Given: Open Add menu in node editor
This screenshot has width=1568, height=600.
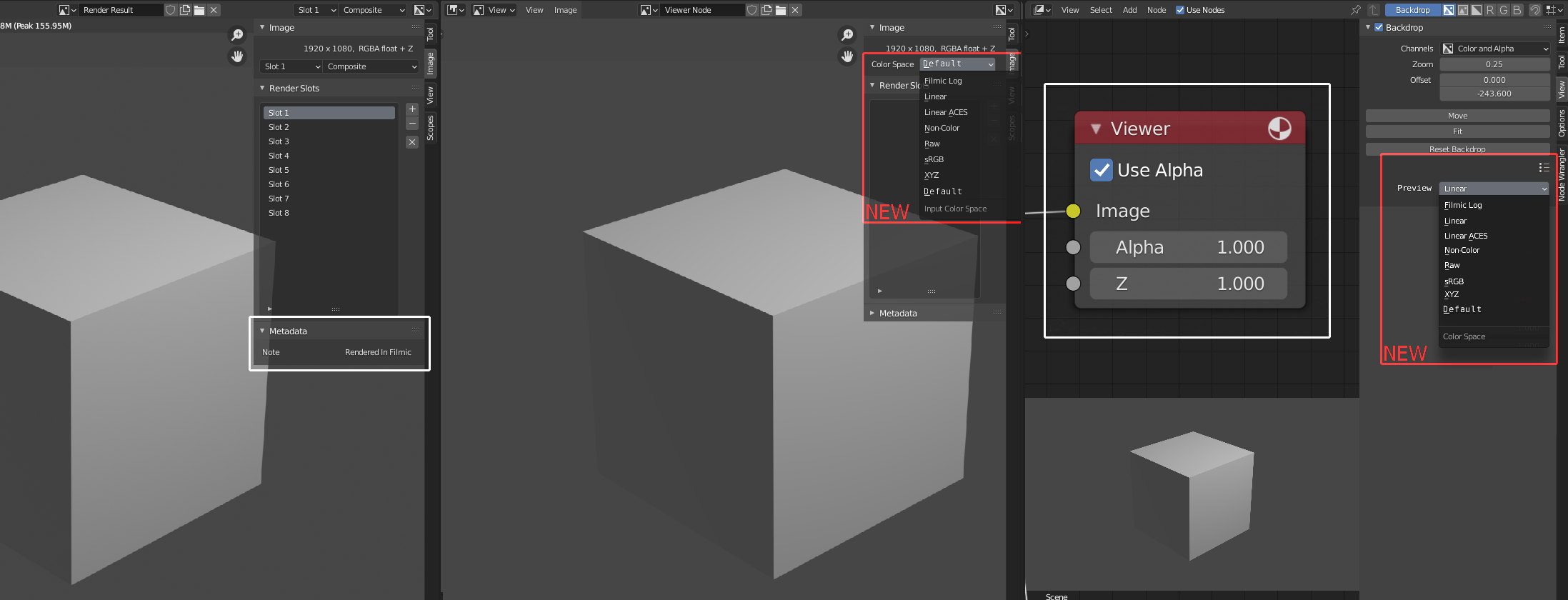Looking at the screenshot, I should click(x=1129, y=10).
